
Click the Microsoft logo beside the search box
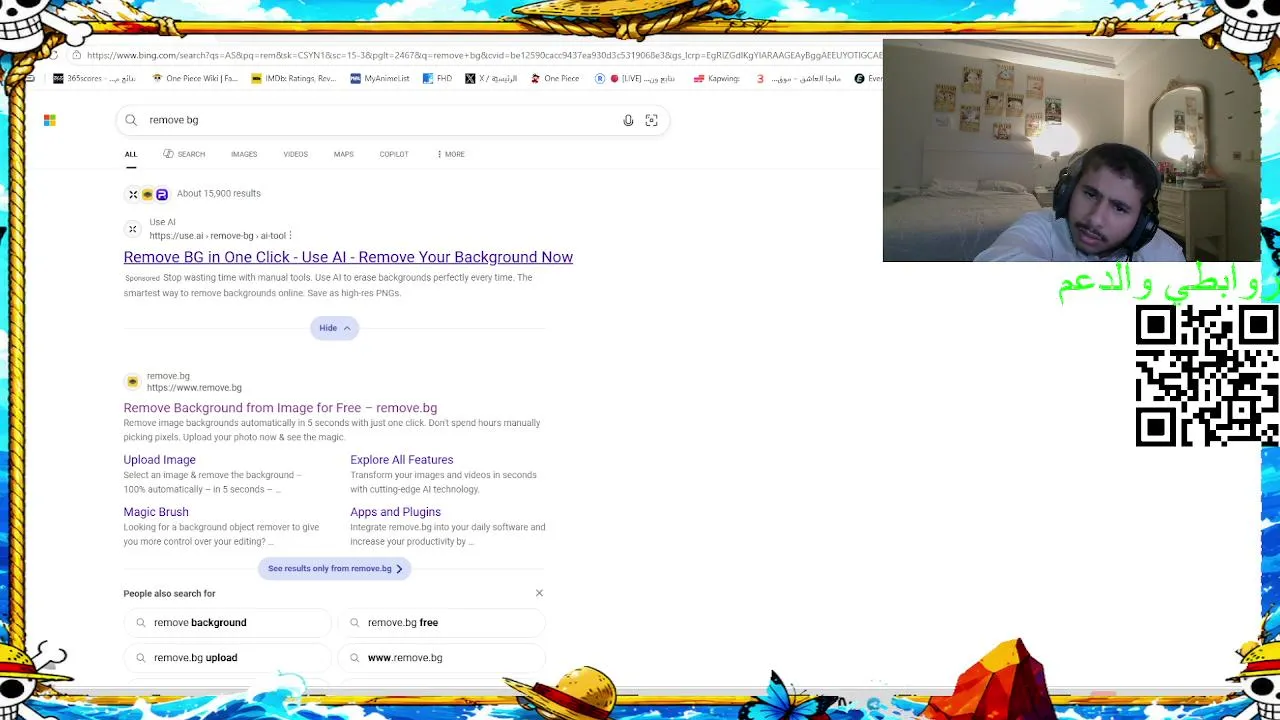coord(50,120)
